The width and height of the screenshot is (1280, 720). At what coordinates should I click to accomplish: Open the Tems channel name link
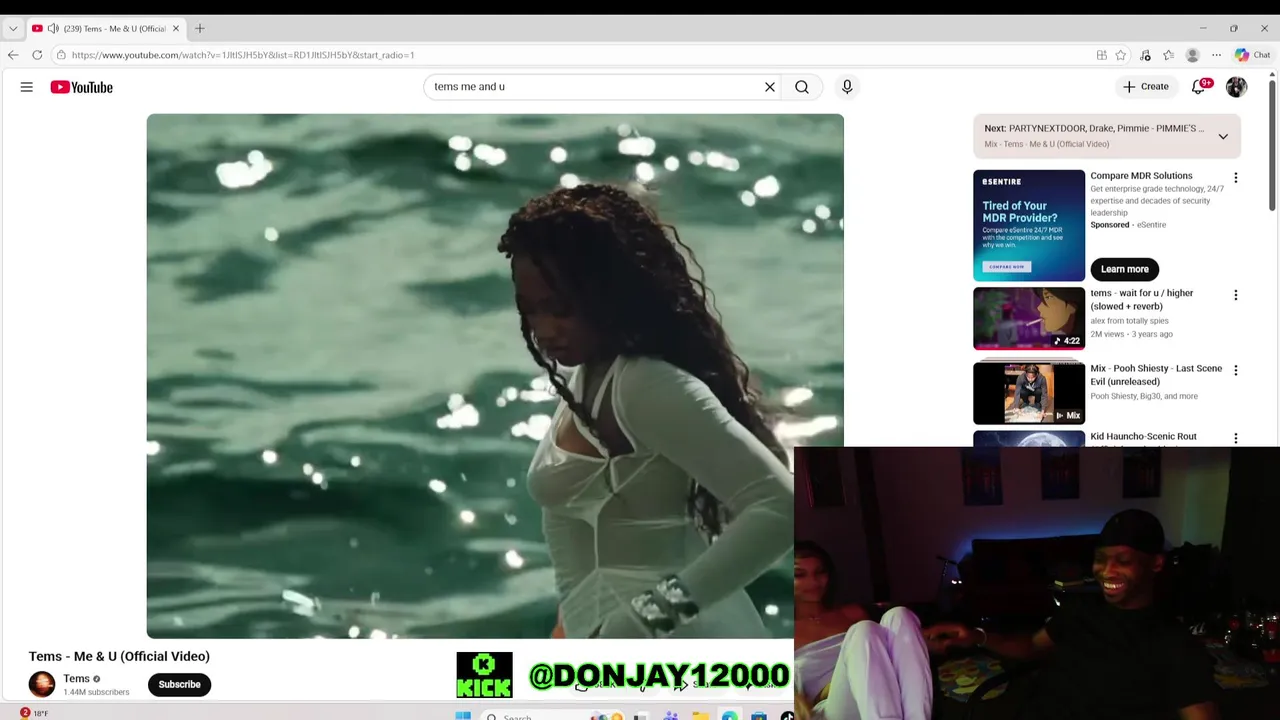pyautogui.click(x=76, y=679)
